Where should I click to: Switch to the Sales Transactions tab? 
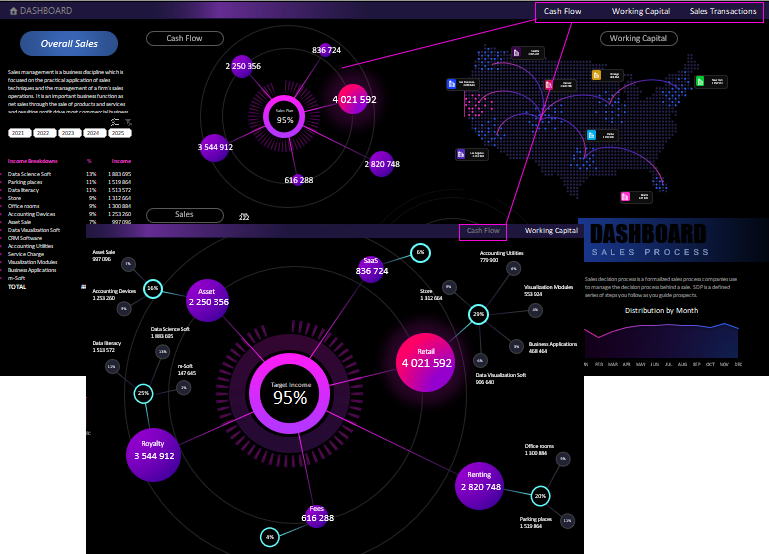[x=722, y=12]
